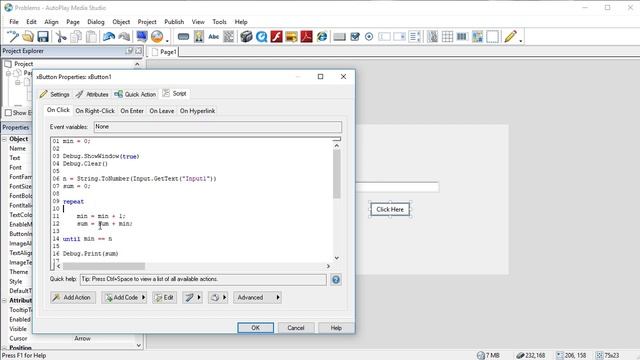Click the yellow pencil toolbar icon

tap(510, 37)
